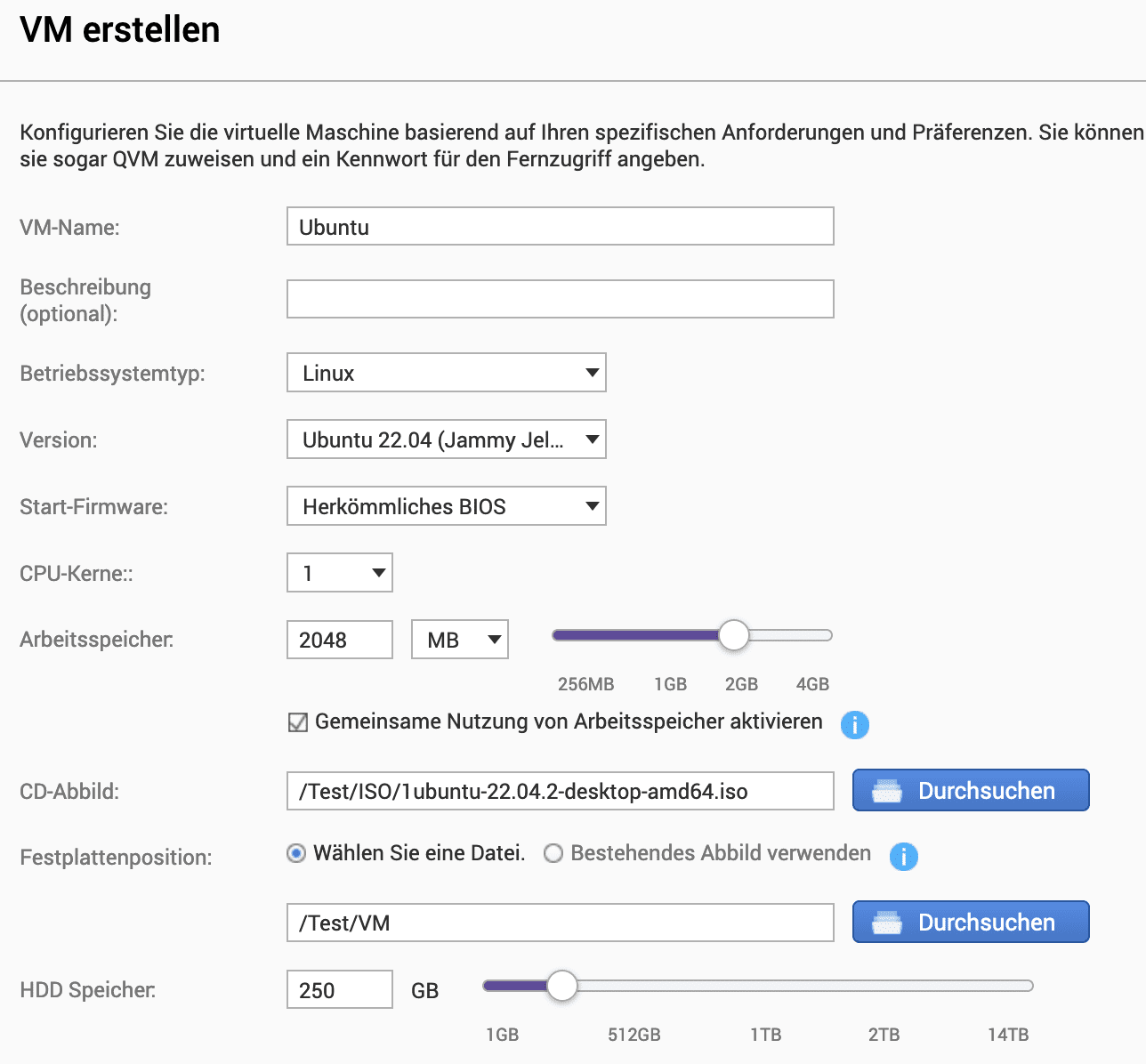The height and width of the screenshot is (1064, 1146).
Task: Select Wählen Sie eine Datei radio button
Action: point(296,853)
